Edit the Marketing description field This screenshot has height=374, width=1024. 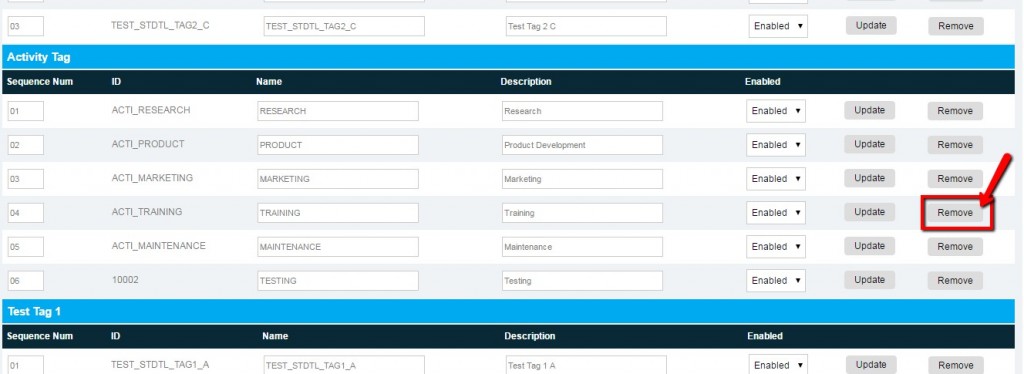(583, 179)
